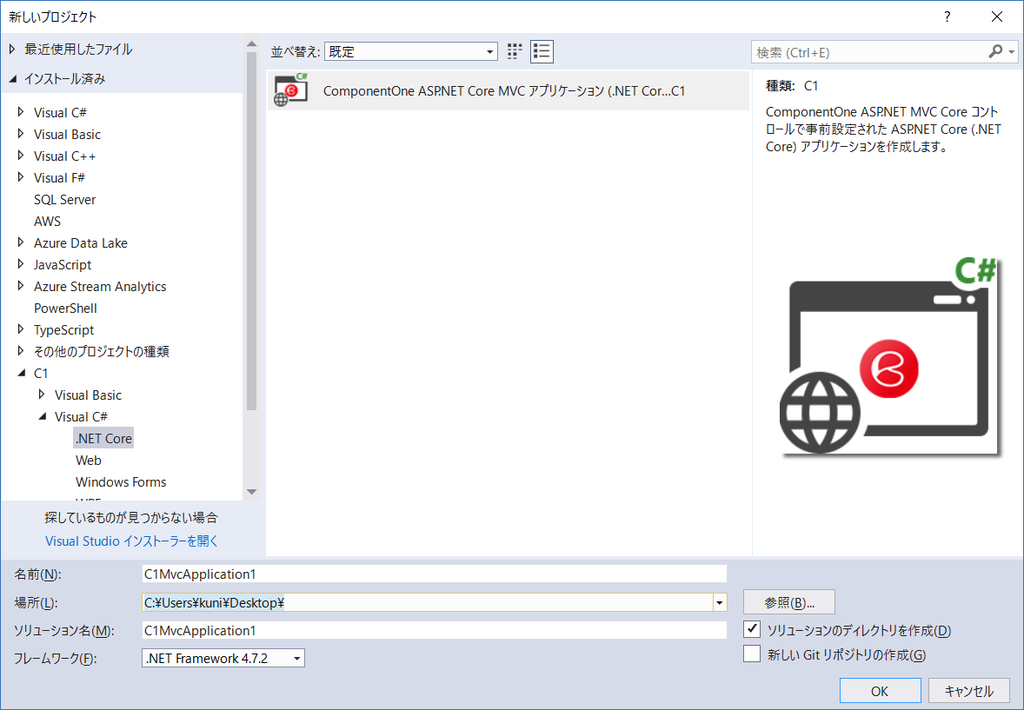1024x710 pixels.
Task: Expand Visual F# node
Action: coord(20,177)
